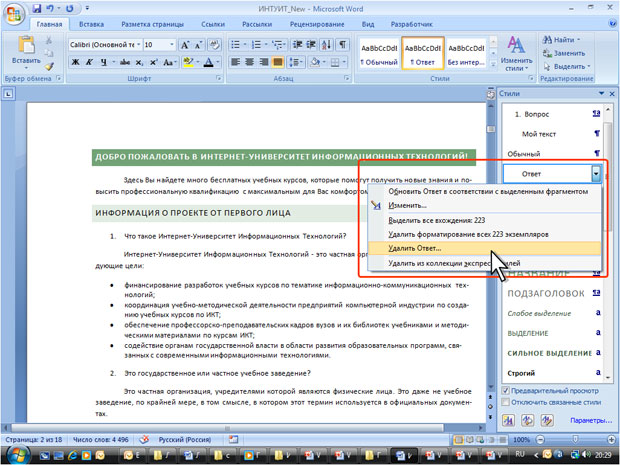Click the Заменить button
This screenshot has height=465, width=620.
pyautogui.click(x=564, y=53)
